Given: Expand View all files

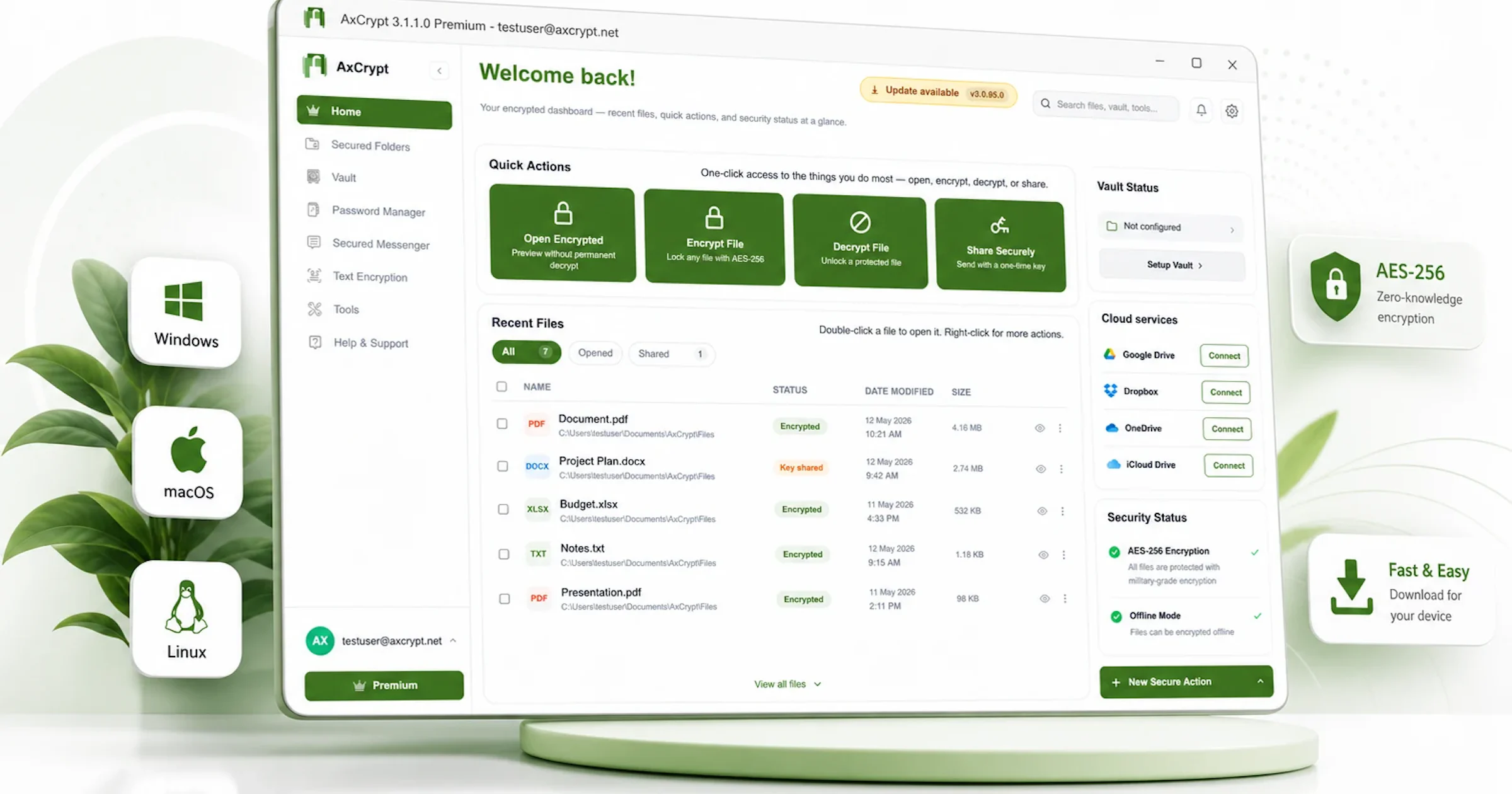Looking at the screenshot, I should [x=787, y=684].
